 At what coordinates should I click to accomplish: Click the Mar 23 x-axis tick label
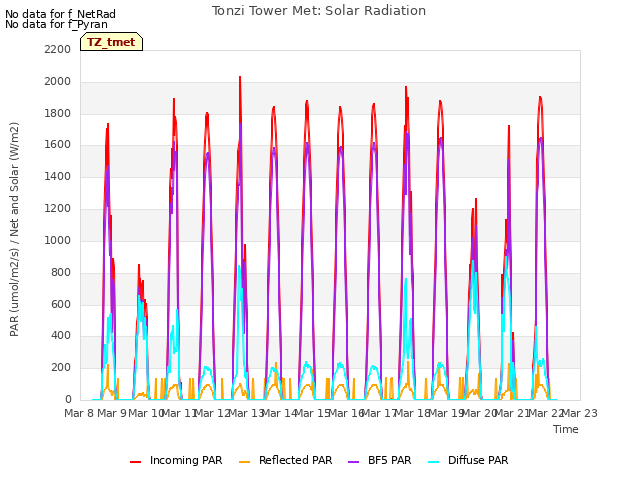tap(579, 413)
